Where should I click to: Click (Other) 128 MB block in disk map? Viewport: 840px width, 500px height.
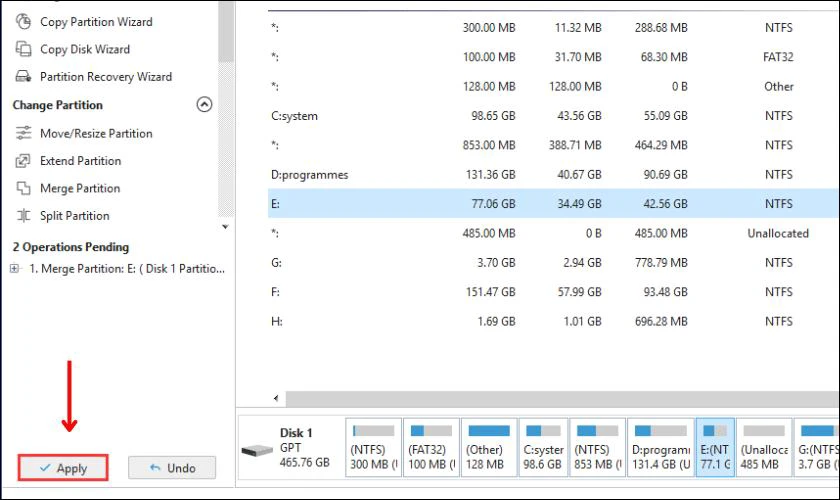click(x=489, y=447)
